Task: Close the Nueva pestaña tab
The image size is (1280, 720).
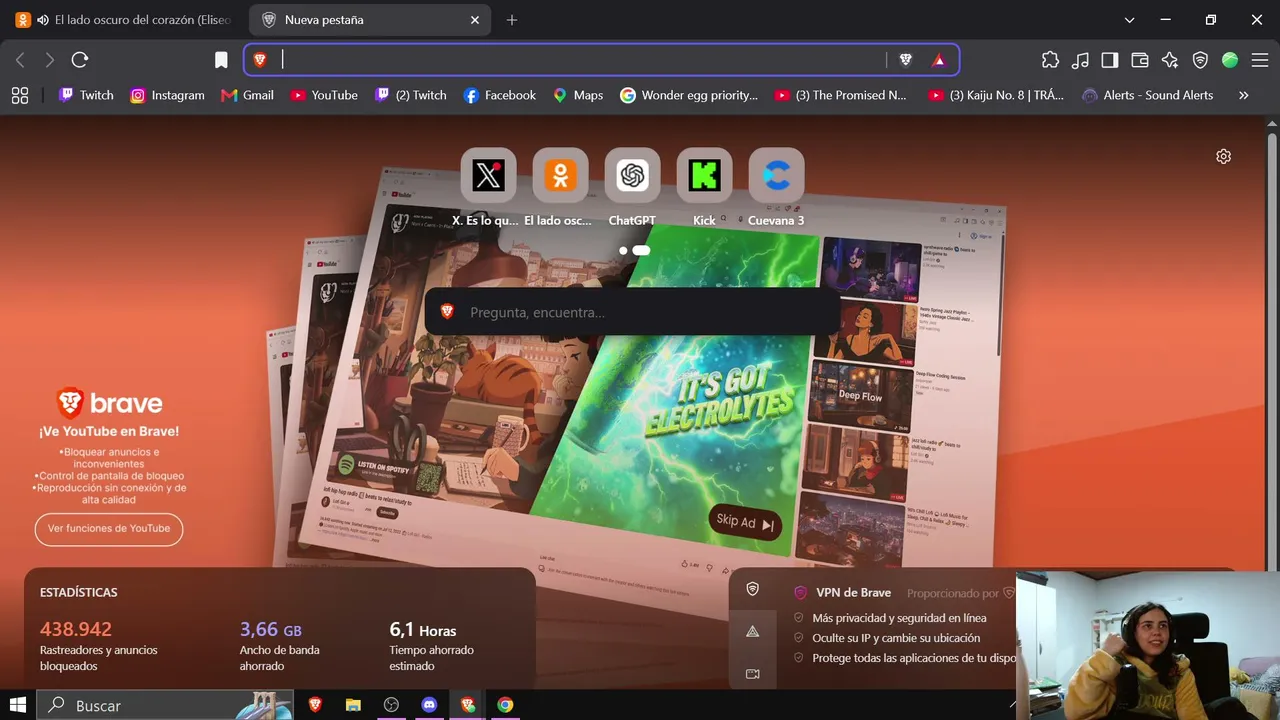Action: click(x=475, y=20)
